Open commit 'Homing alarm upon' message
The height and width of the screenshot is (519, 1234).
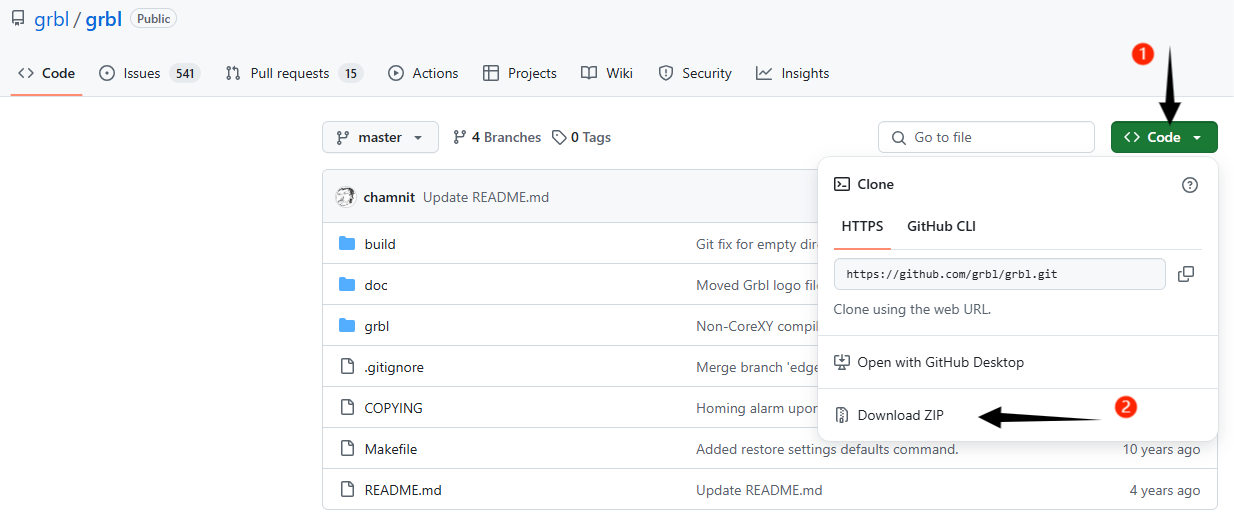(757, 408)
